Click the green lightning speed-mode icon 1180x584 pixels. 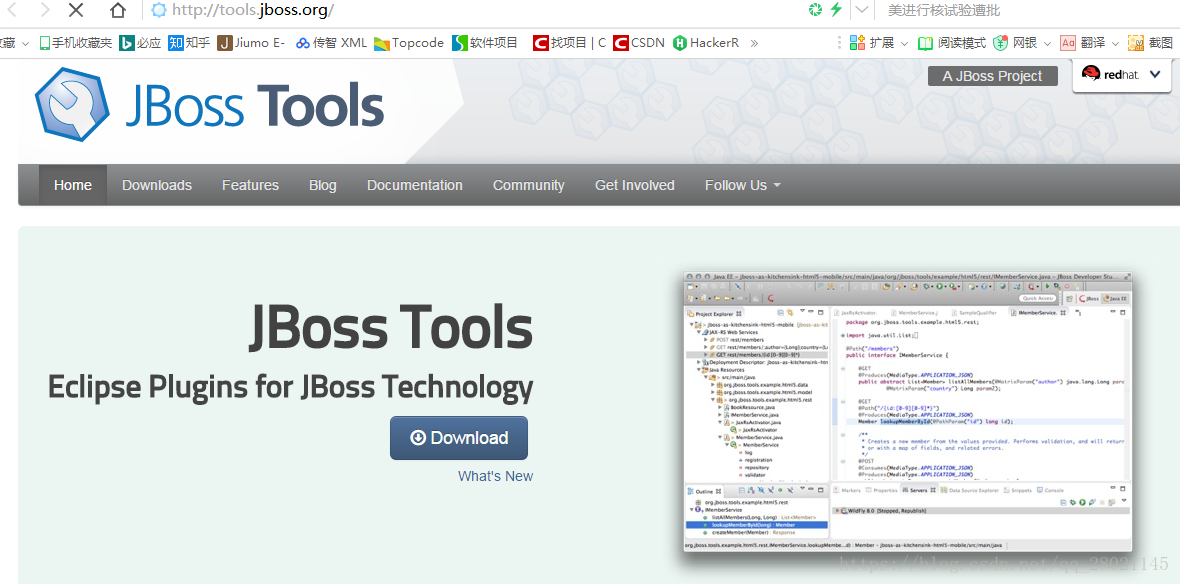[x=836, y=10]
